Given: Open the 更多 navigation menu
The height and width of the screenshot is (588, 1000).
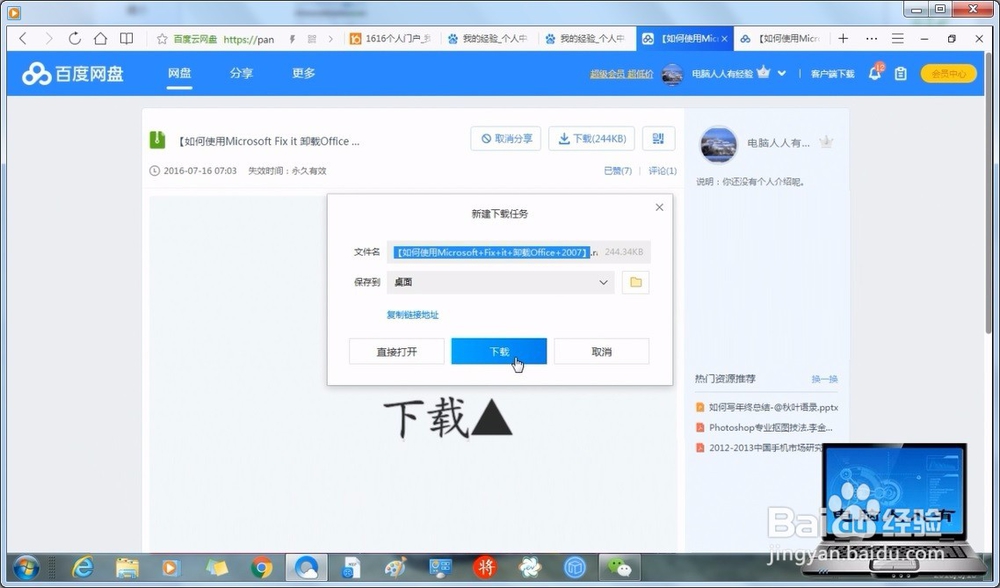Looking at the screenshot, I should (304, 73).
